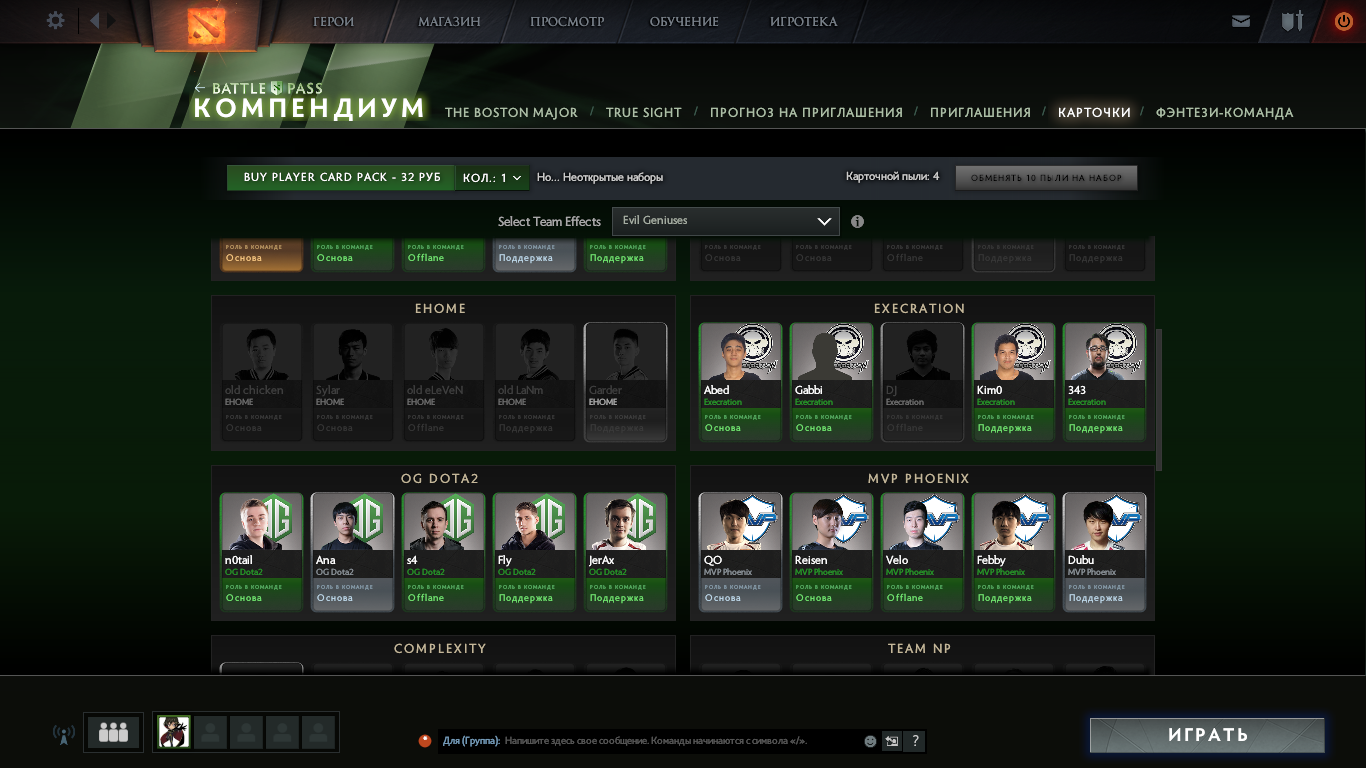Open the settings gear menu

[56, 20]
